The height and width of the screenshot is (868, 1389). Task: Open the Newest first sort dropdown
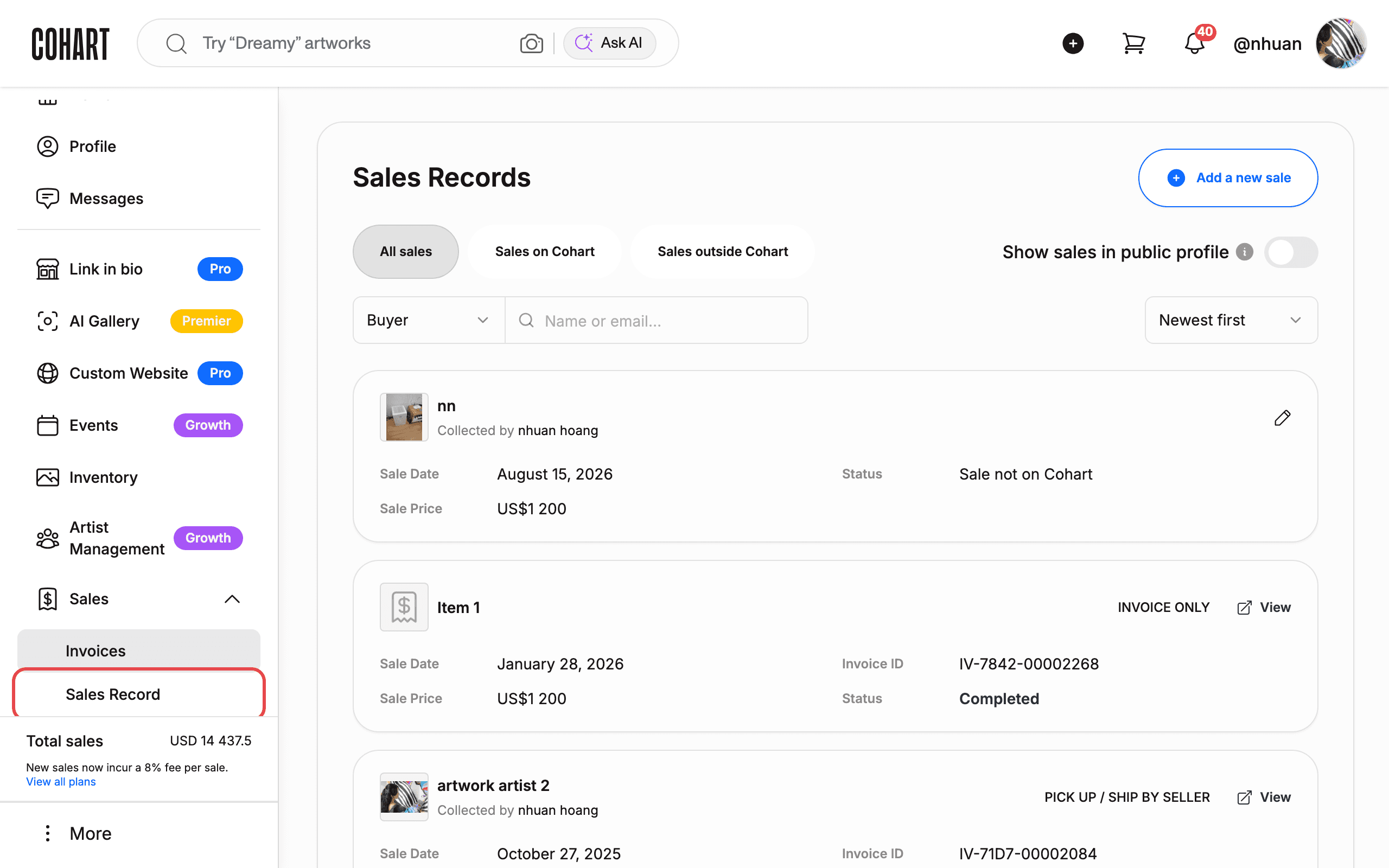tap(1231, 320)
